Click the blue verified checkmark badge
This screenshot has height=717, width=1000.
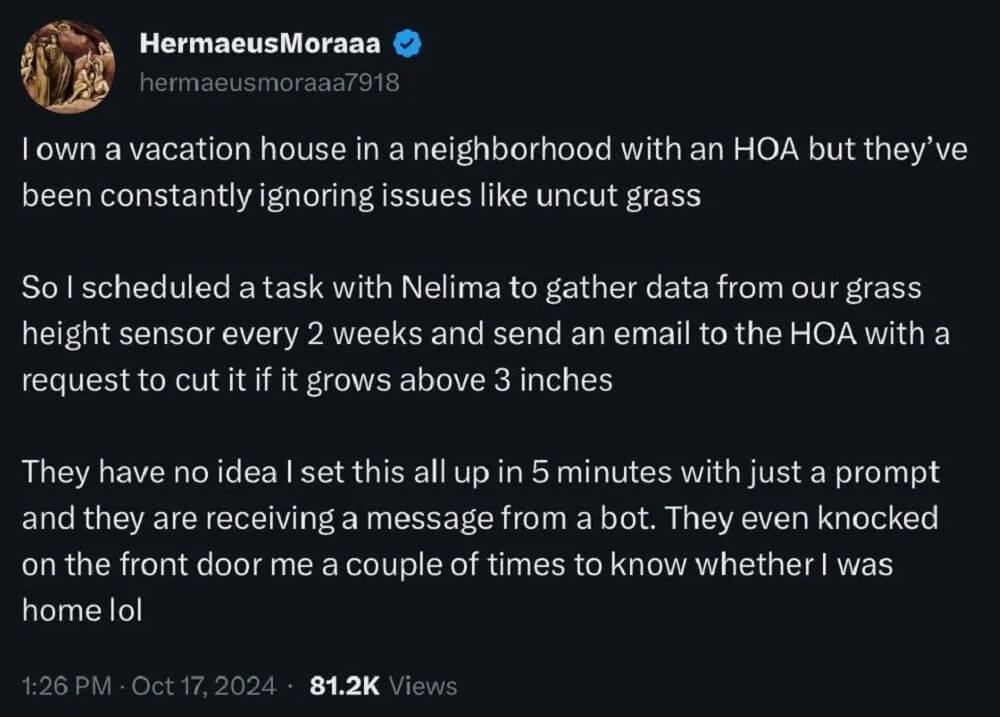(406, 44)
